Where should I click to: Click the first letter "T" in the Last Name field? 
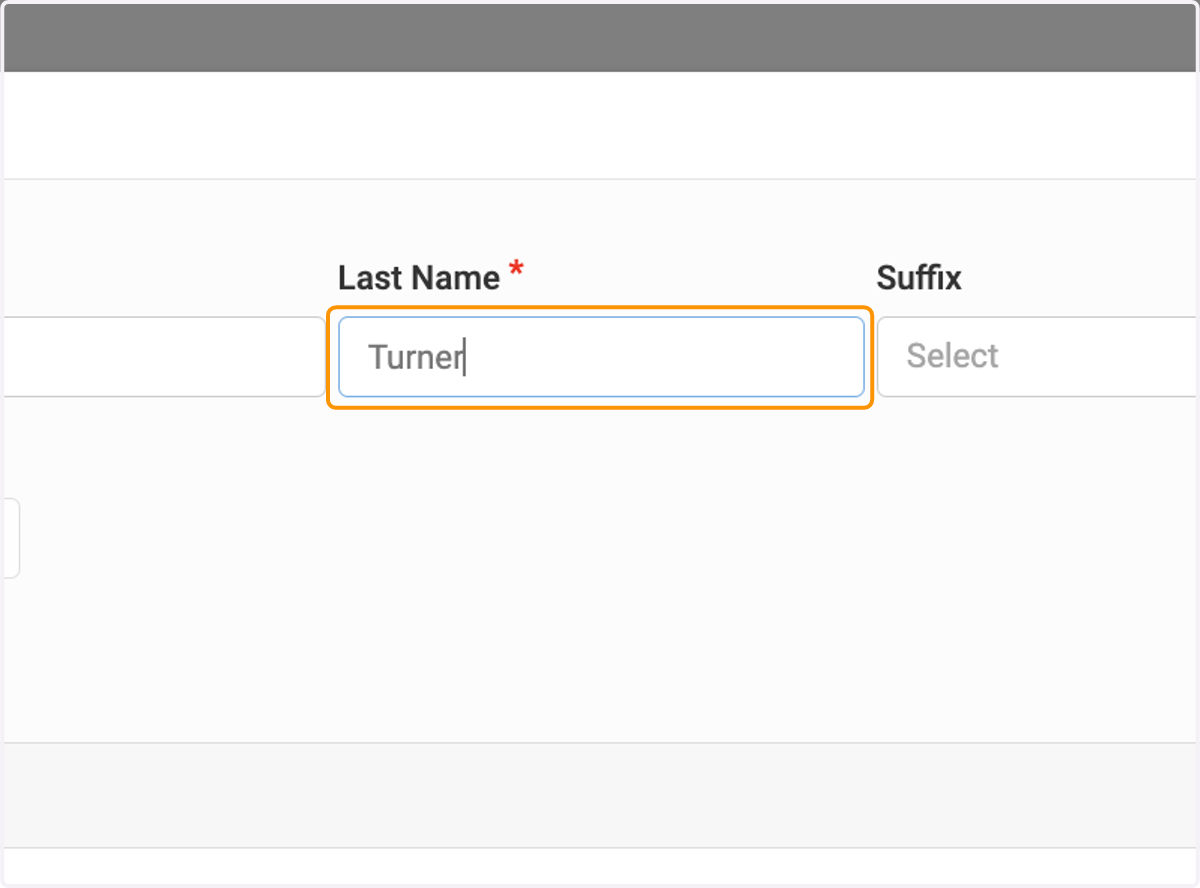(x=378, y=357)
